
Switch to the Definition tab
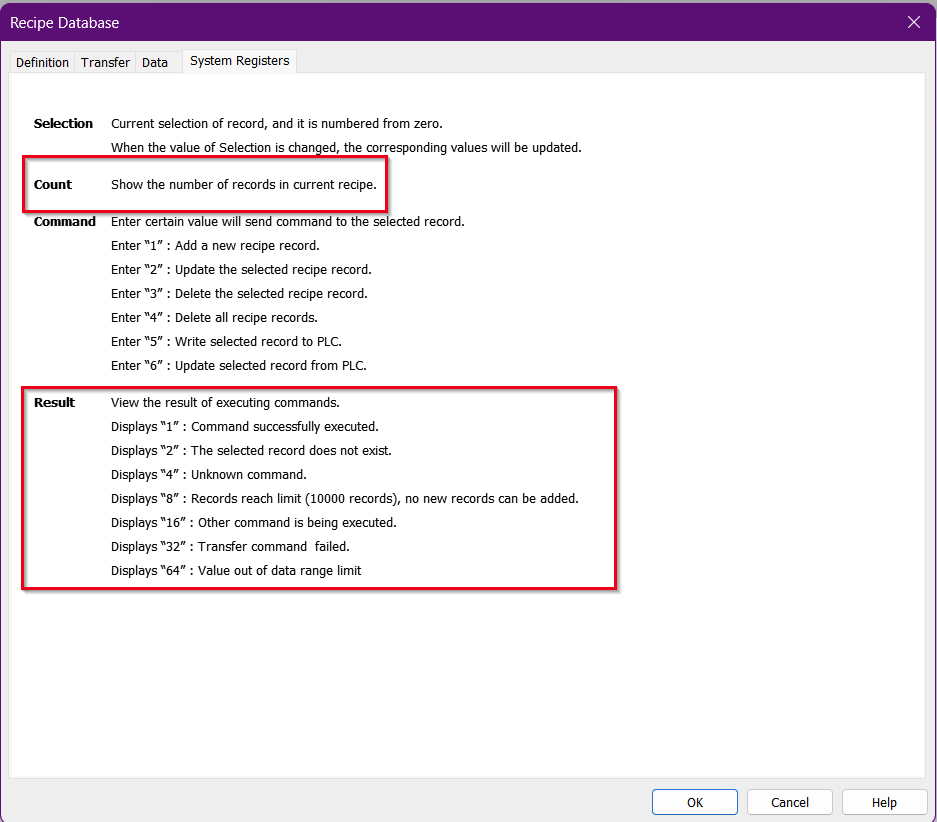pyautogui.click(x=42, y=62)
